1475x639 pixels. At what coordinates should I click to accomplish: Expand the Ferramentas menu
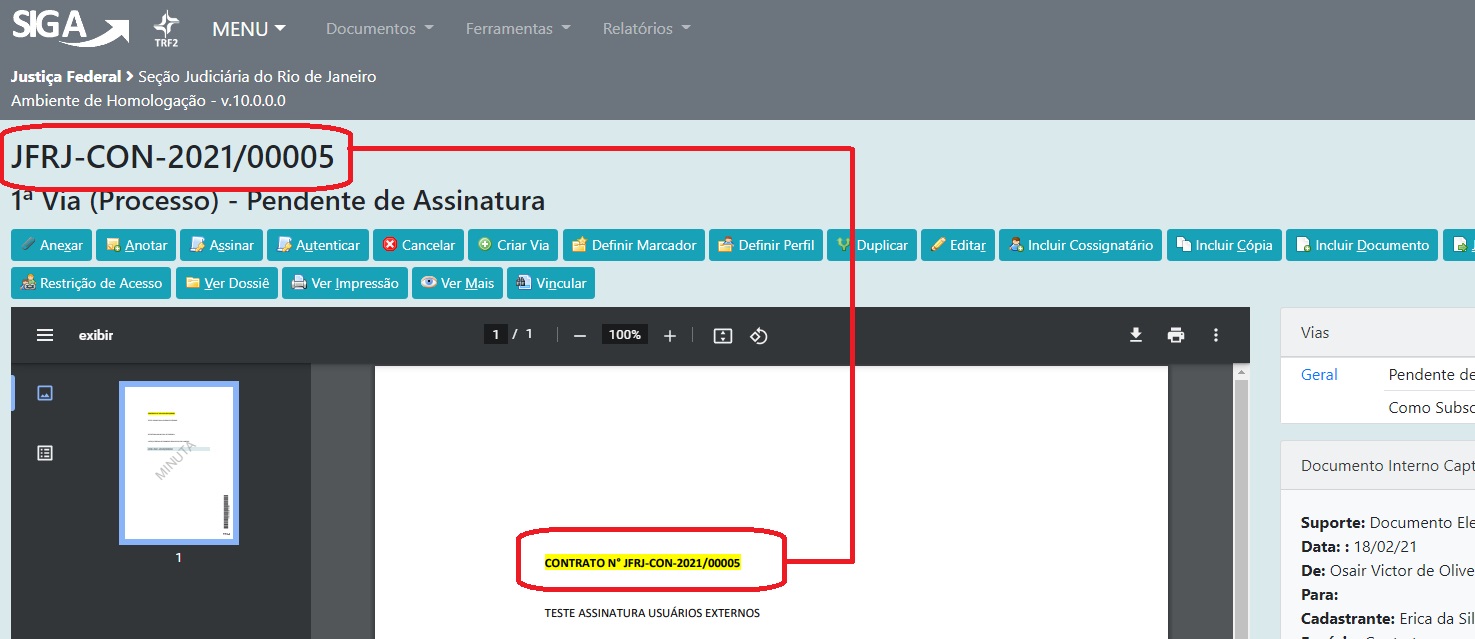point(518,29)
